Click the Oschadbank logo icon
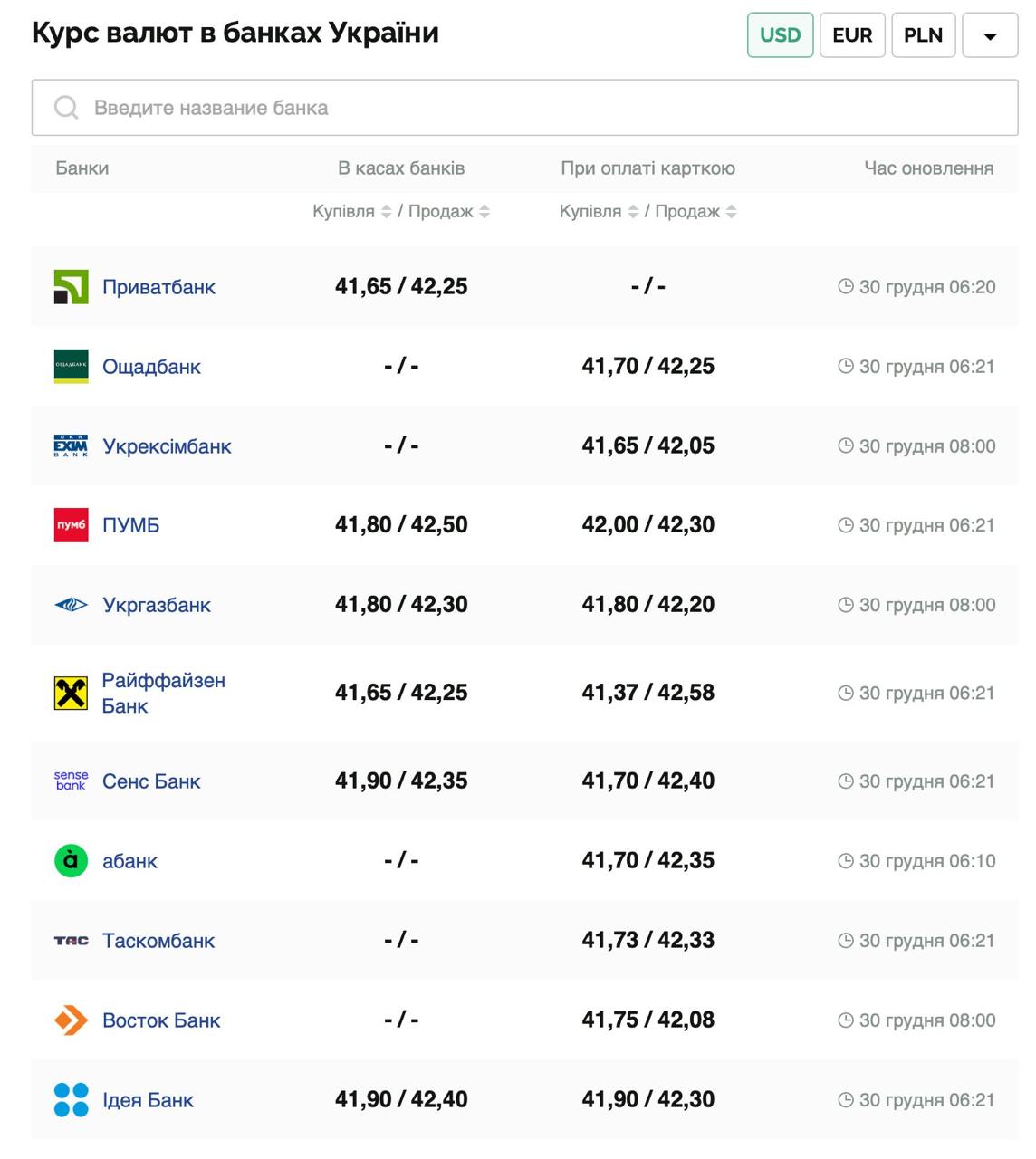 71,367
